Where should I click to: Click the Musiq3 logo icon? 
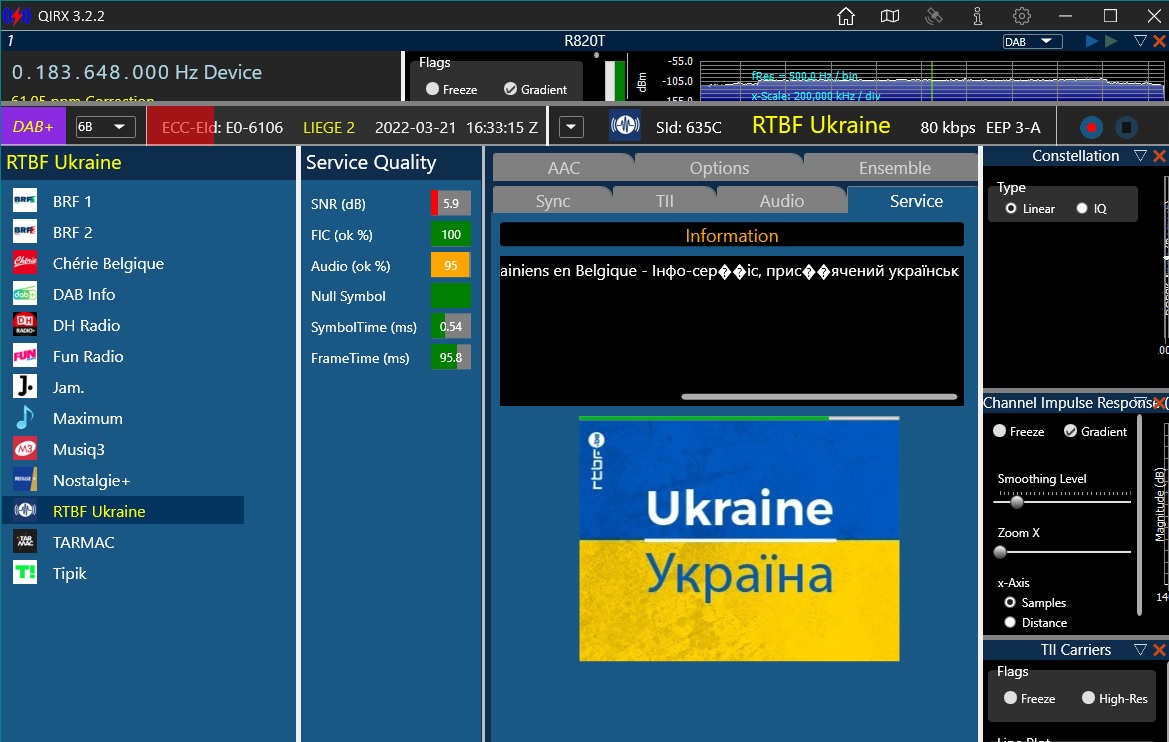(x=25, y=449)
